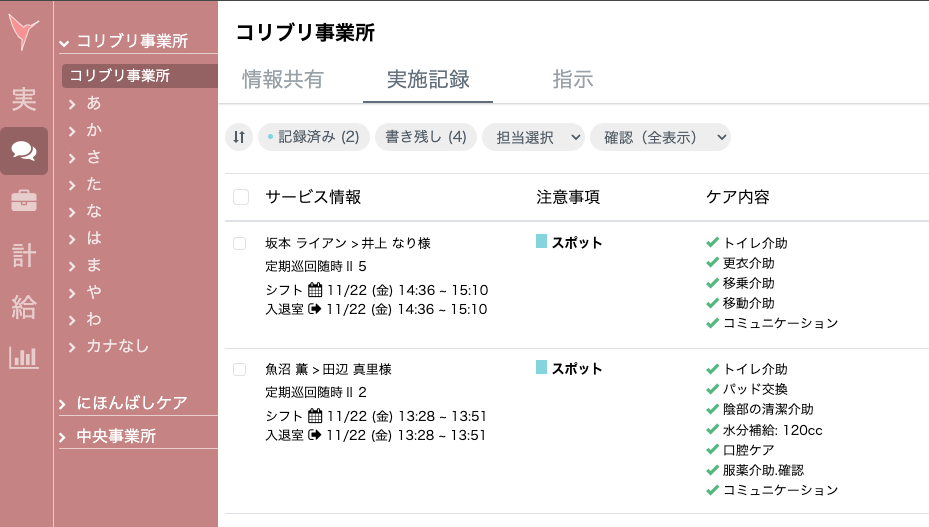The height and width of the screenshot is (527, 929).
Task: Filter by 書き残し (4)
Action: pyautogui.click(x=425, y=138)
